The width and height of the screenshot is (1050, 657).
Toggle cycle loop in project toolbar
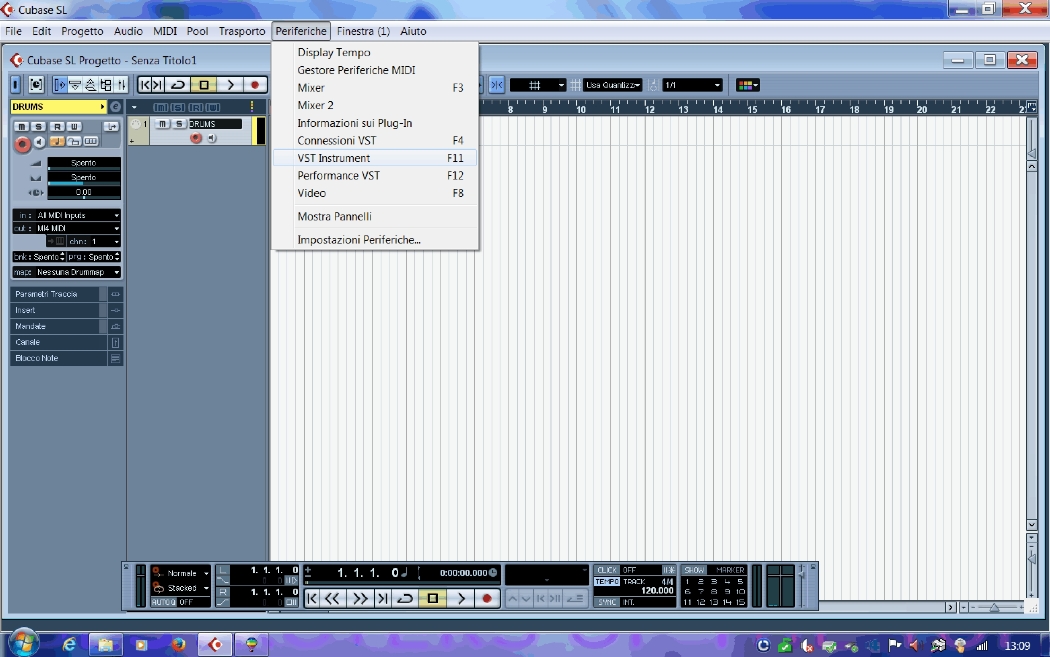(x=177, y=84)
